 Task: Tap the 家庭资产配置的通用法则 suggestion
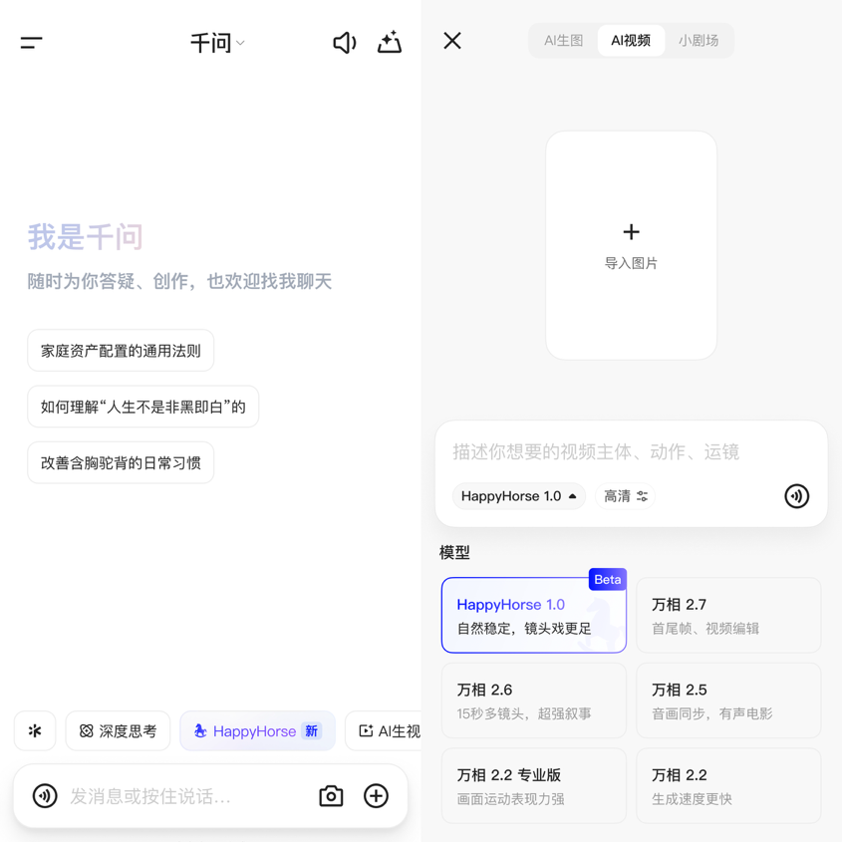coord(121,351)
